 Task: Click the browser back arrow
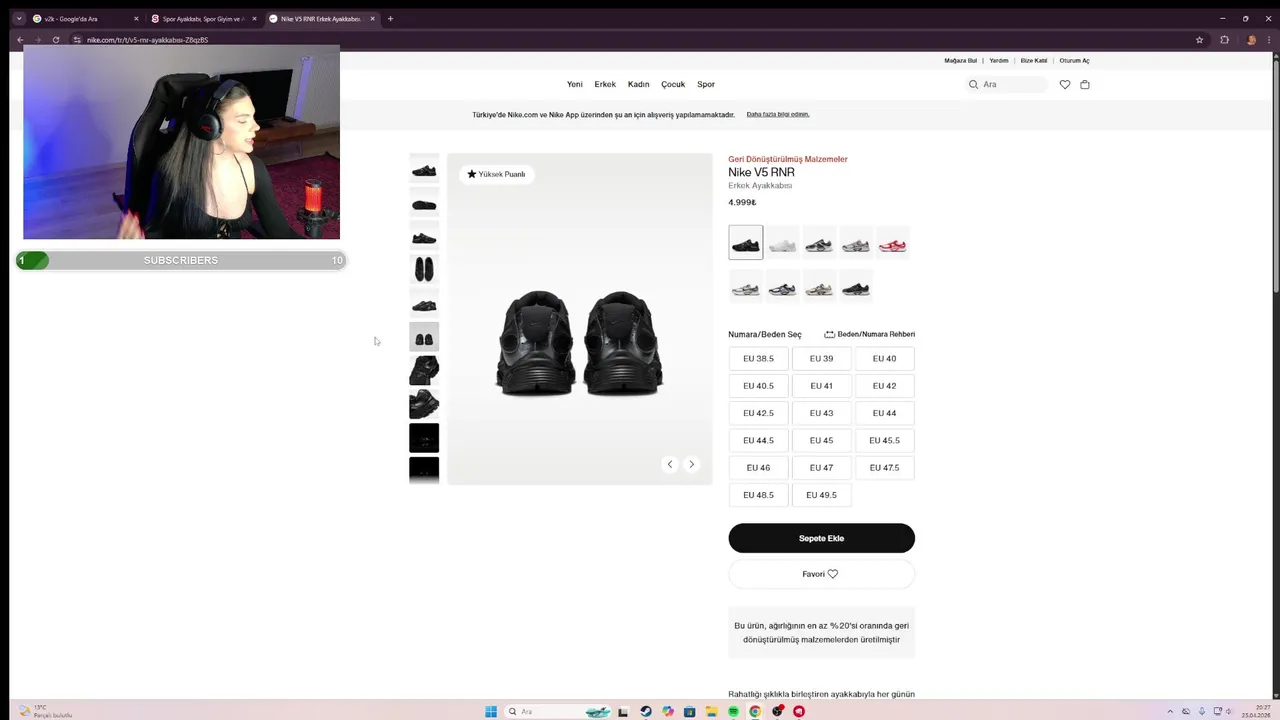point(20,40)
